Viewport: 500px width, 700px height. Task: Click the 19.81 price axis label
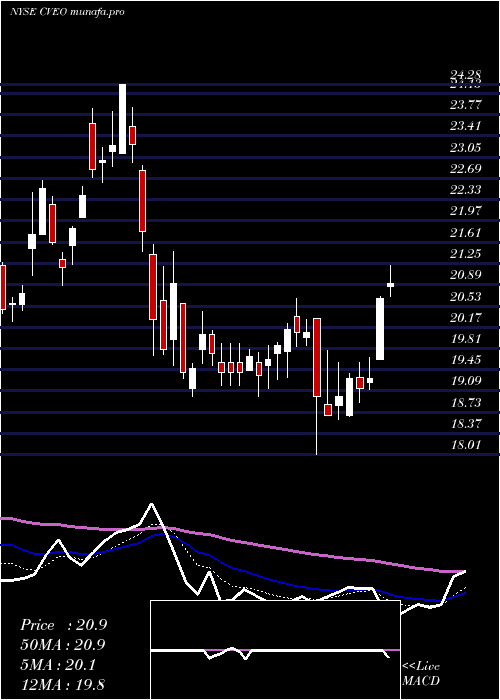(466, 338)
